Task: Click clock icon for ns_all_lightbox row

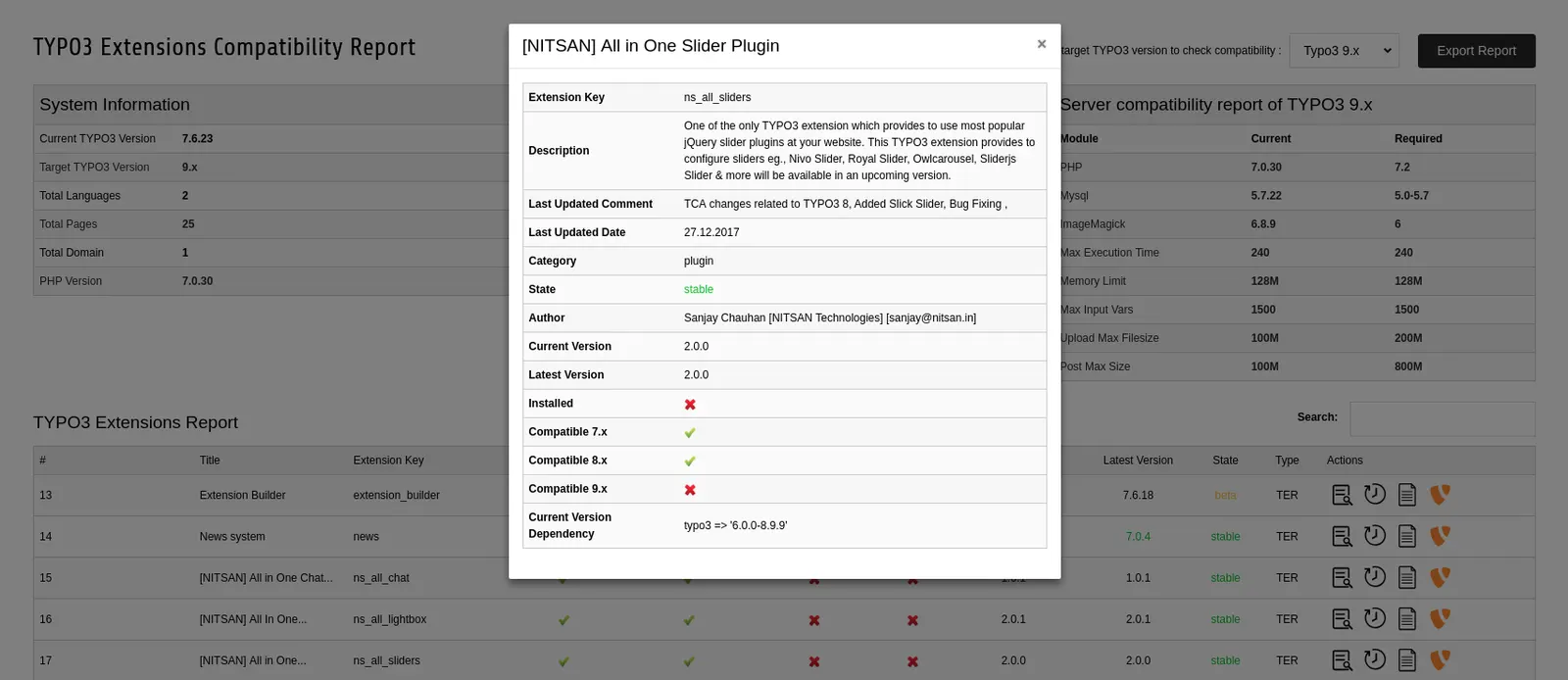Action: 1375,619
